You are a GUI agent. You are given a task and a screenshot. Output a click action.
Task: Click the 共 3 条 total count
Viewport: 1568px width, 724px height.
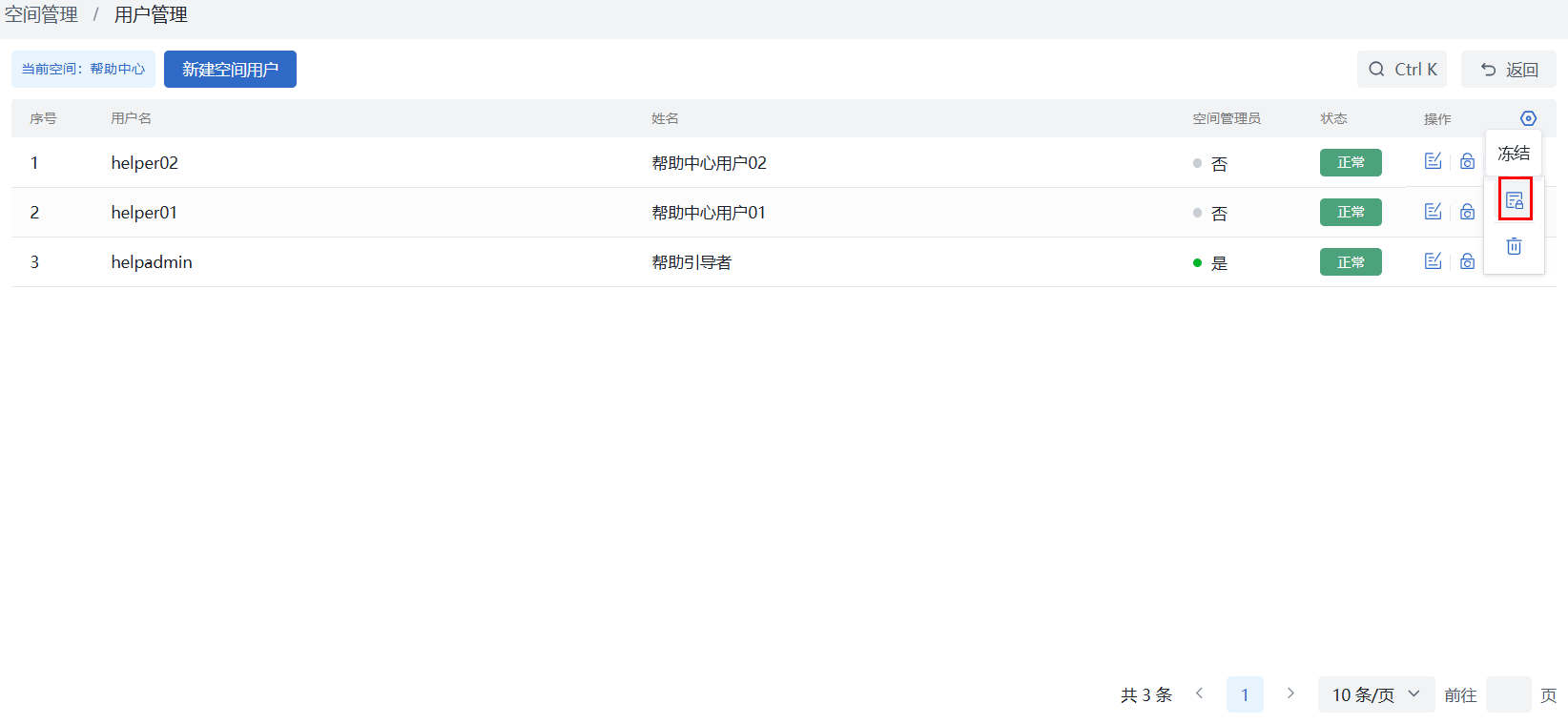coord(1146,694)
